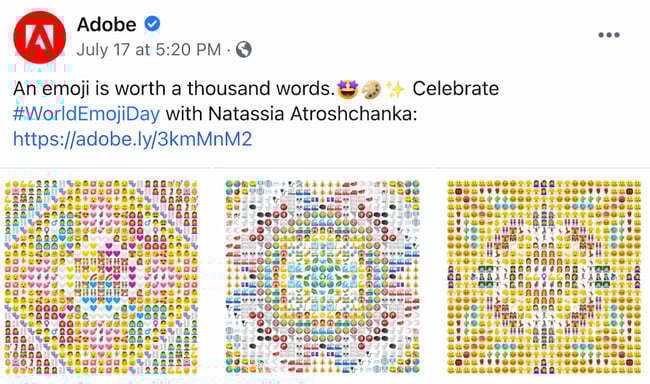View the middle earth-themed emoji mosaic image

click(323, 277)
